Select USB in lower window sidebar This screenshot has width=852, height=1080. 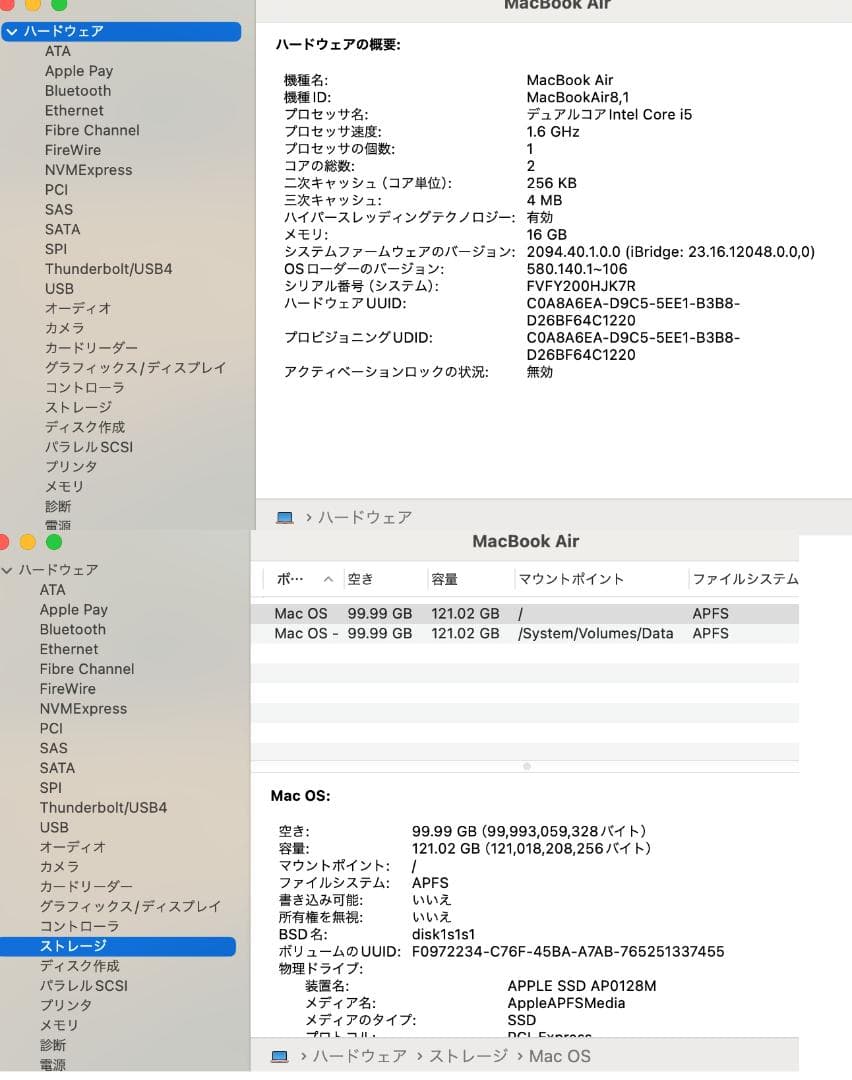pos(54,828)
